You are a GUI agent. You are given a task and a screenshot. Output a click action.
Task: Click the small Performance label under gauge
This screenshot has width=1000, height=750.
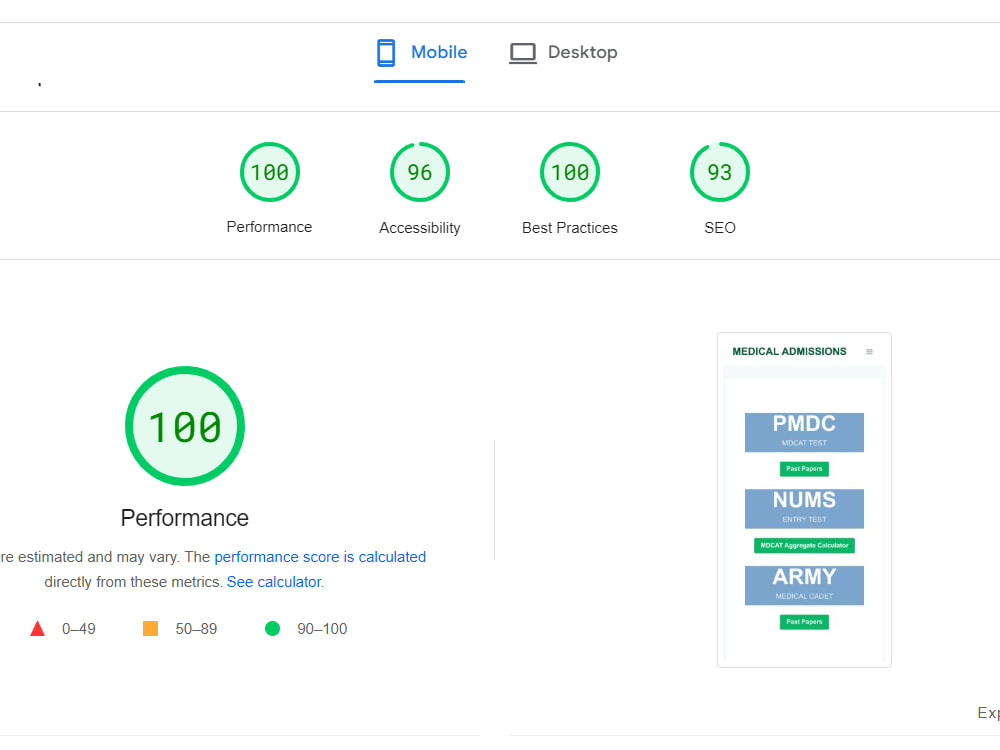coord(269,227)
